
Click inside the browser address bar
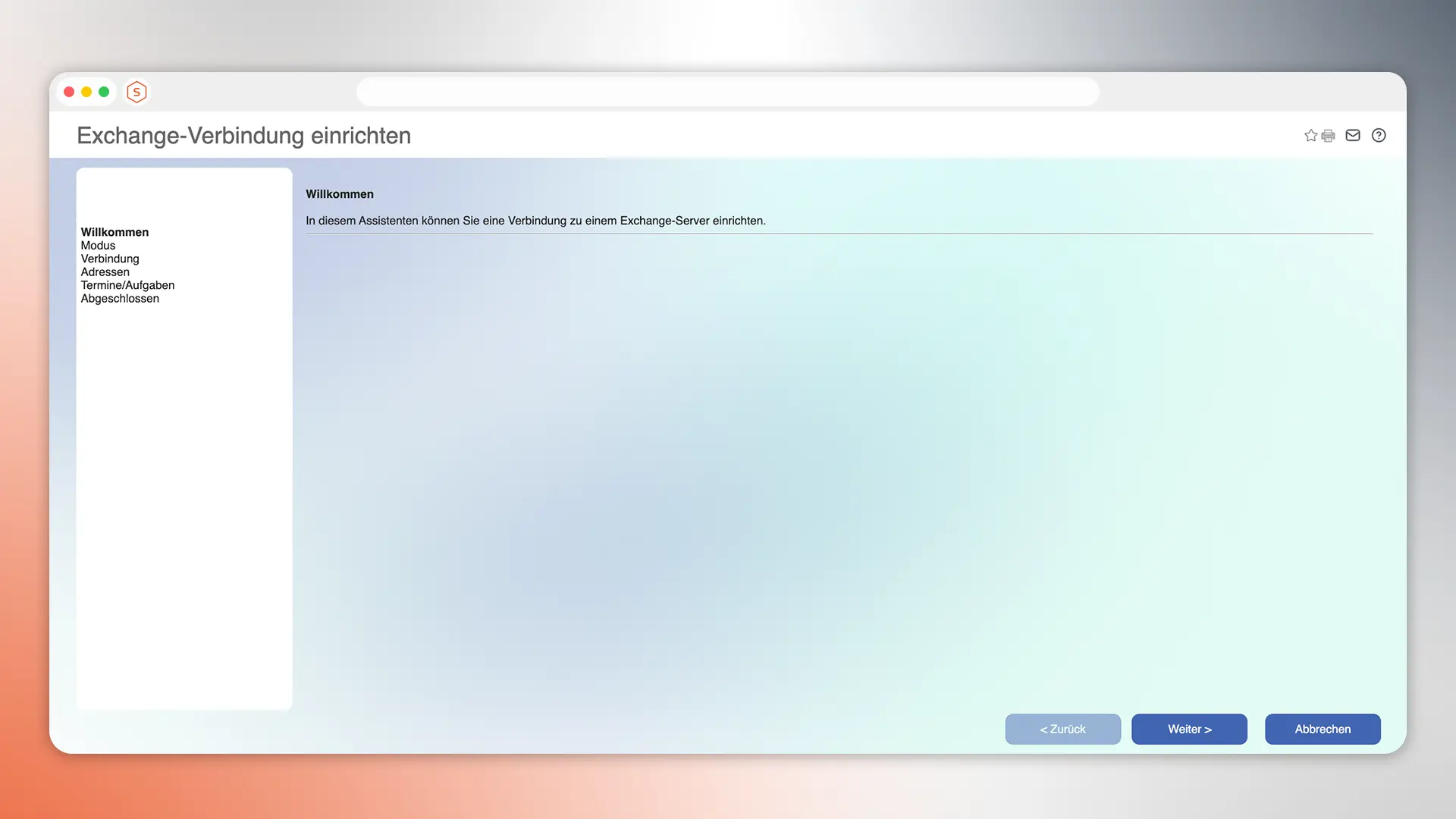click(x=727, y=91)
